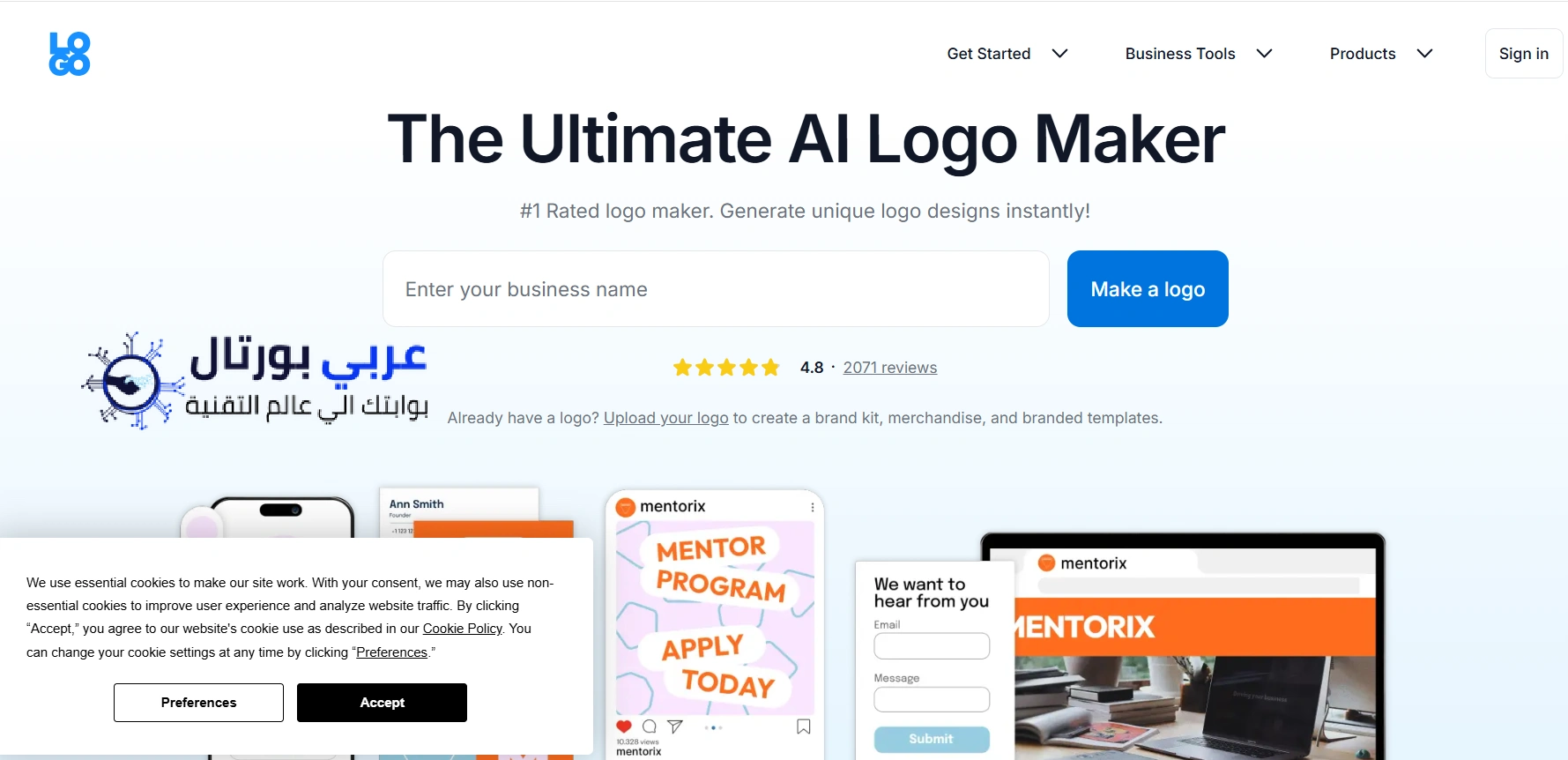Viewport: 1568px width, 760px height.
Task: Click the five-star rating icons
Action: tap(726, 368)
